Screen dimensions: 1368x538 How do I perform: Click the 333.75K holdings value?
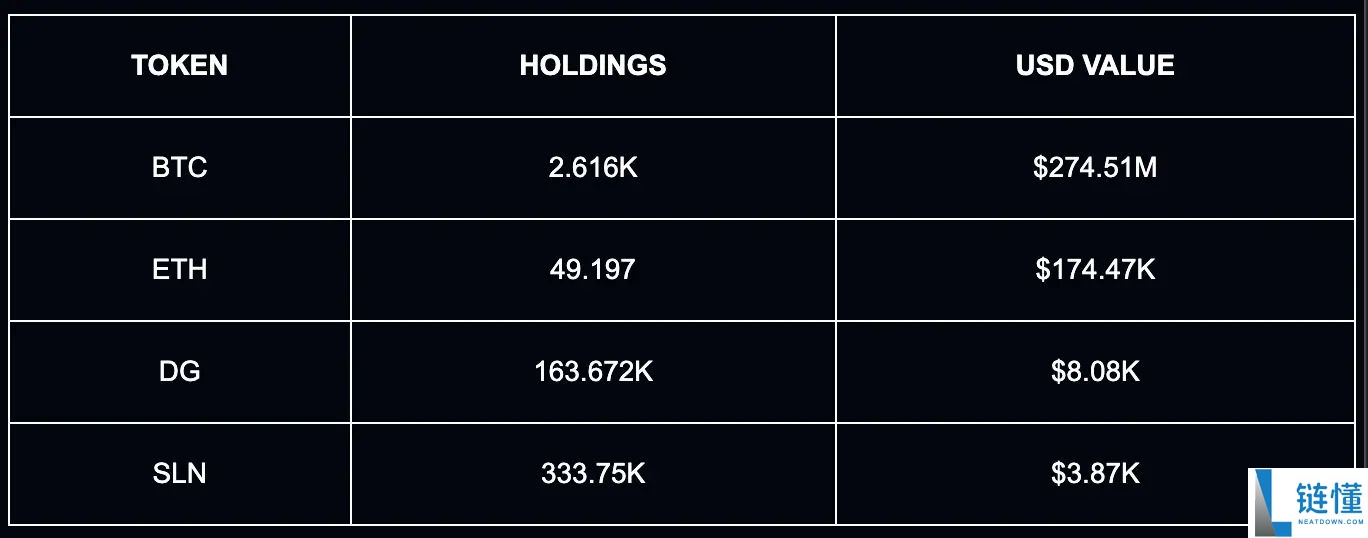(593, 473)
